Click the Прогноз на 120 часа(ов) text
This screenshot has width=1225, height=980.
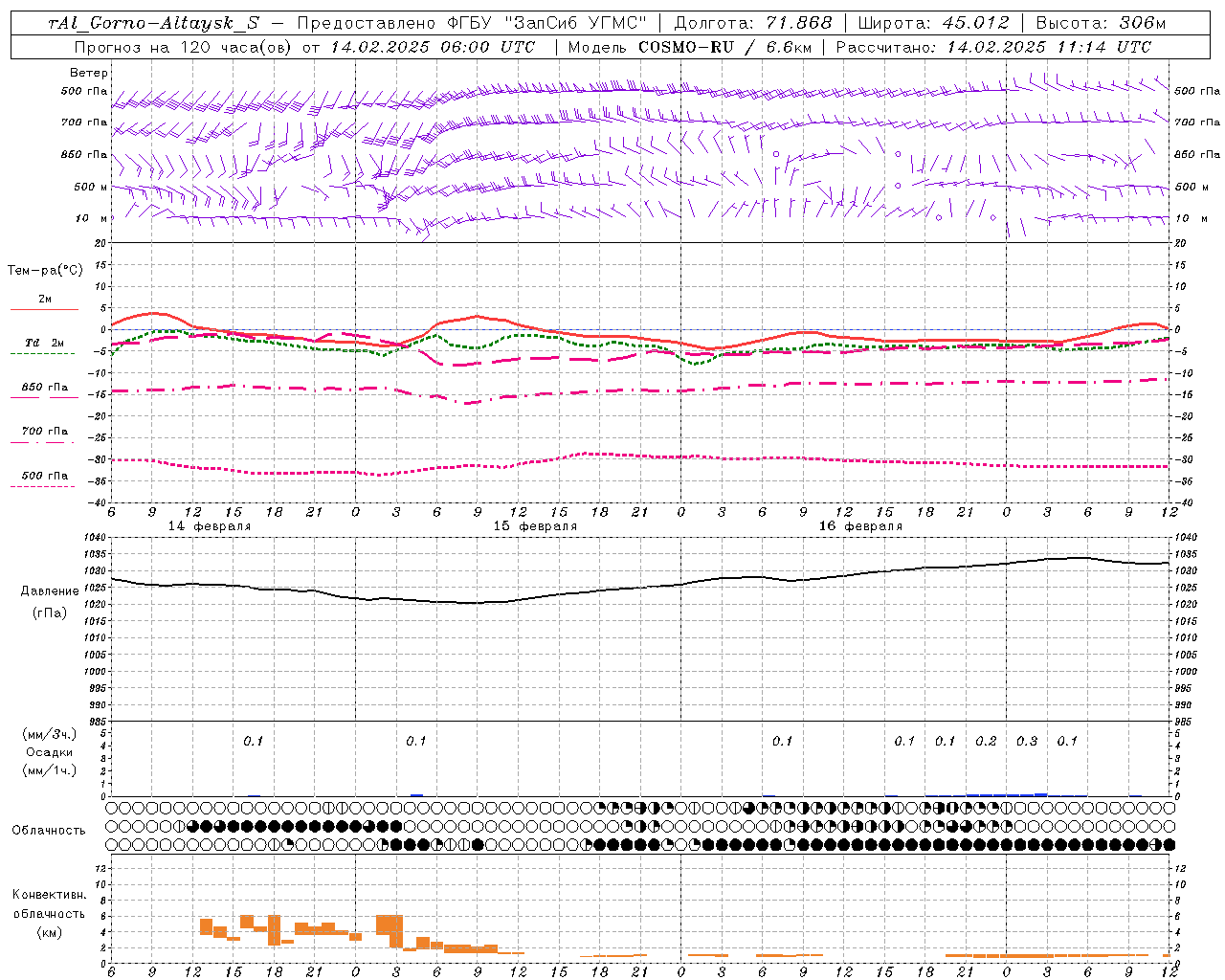tap(184, 47)
